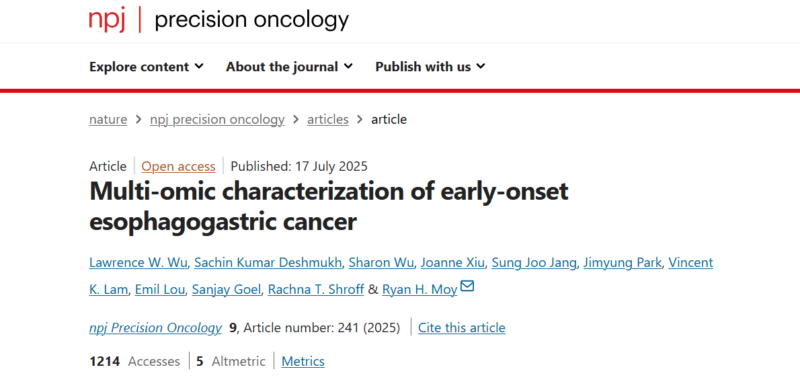Select author Joanne Xiu
The image size is (800, 386).
[454, 263]
